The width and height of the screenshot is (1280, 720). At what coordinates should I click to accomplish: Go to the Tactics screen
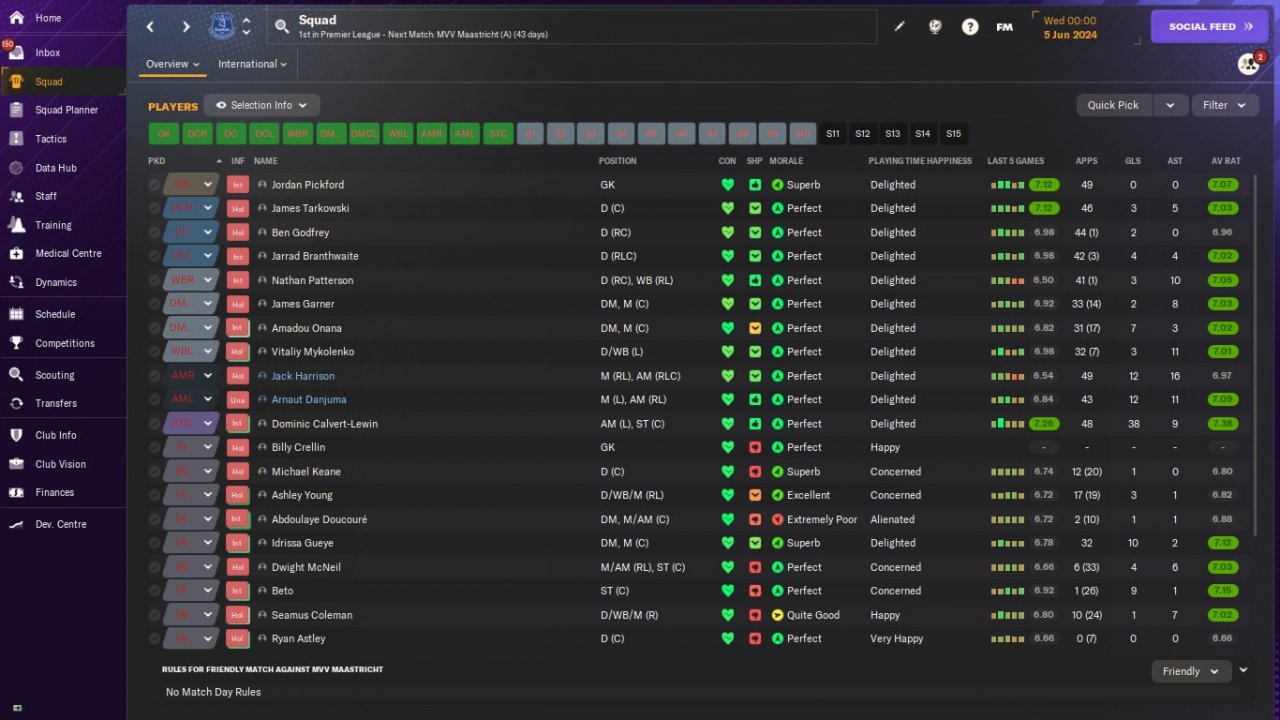click(50, 139)
